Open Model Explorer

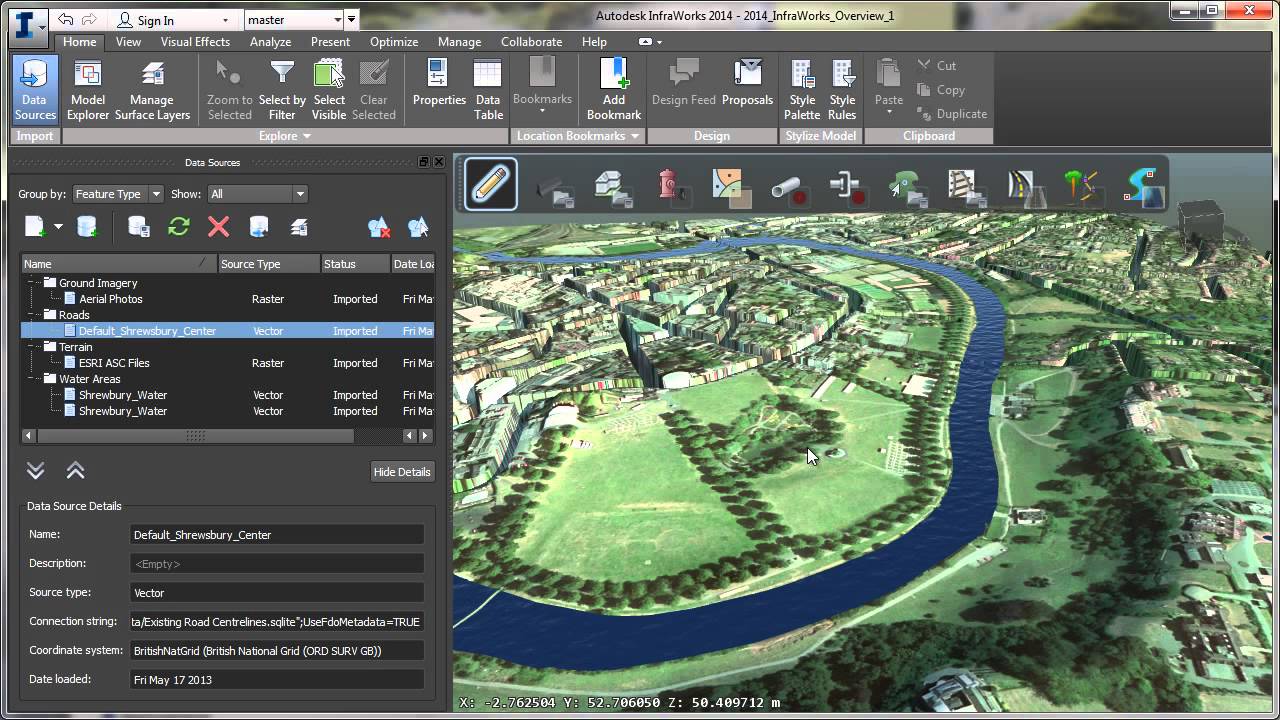click(88, 90)
